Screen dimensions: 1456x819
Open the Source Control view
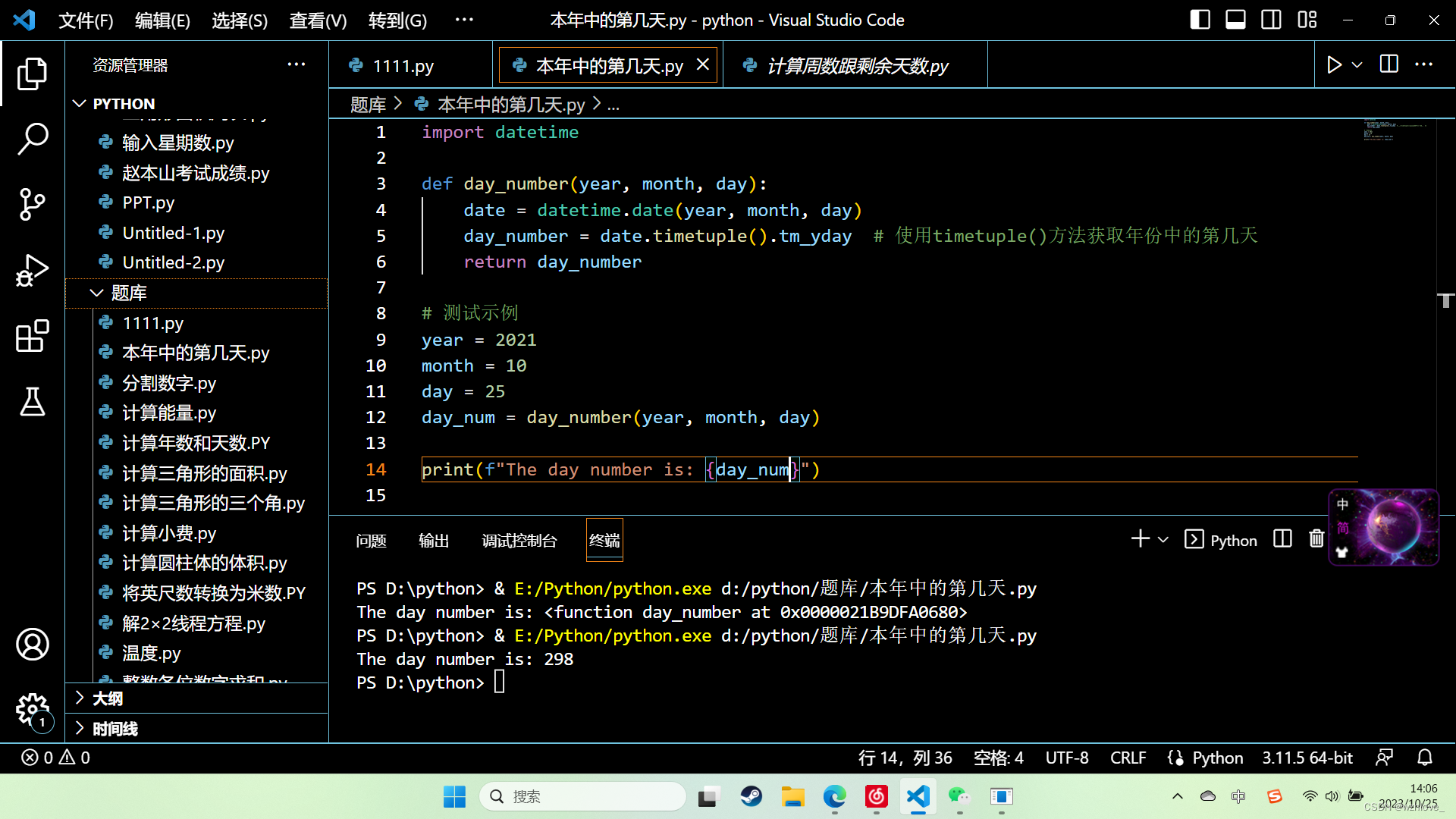pyautogui.click(x=32, y=205)
